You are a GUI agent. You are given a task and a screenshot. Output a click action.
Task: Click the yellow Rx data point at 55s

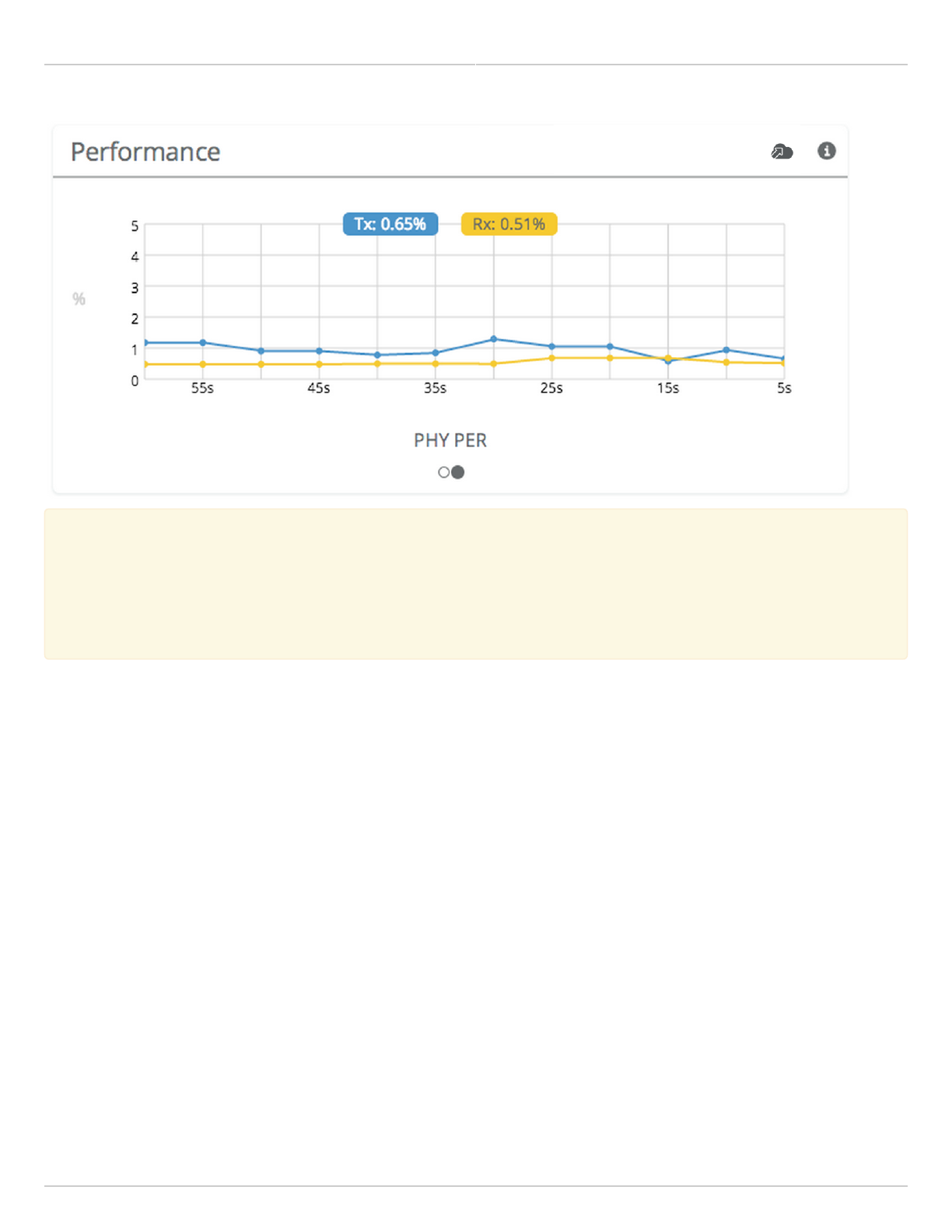pyautogui.click(x=203, y=364)
